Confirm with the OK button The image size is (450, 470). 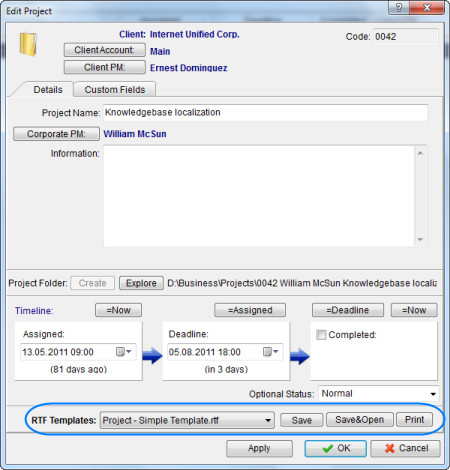tap(335, 448)
